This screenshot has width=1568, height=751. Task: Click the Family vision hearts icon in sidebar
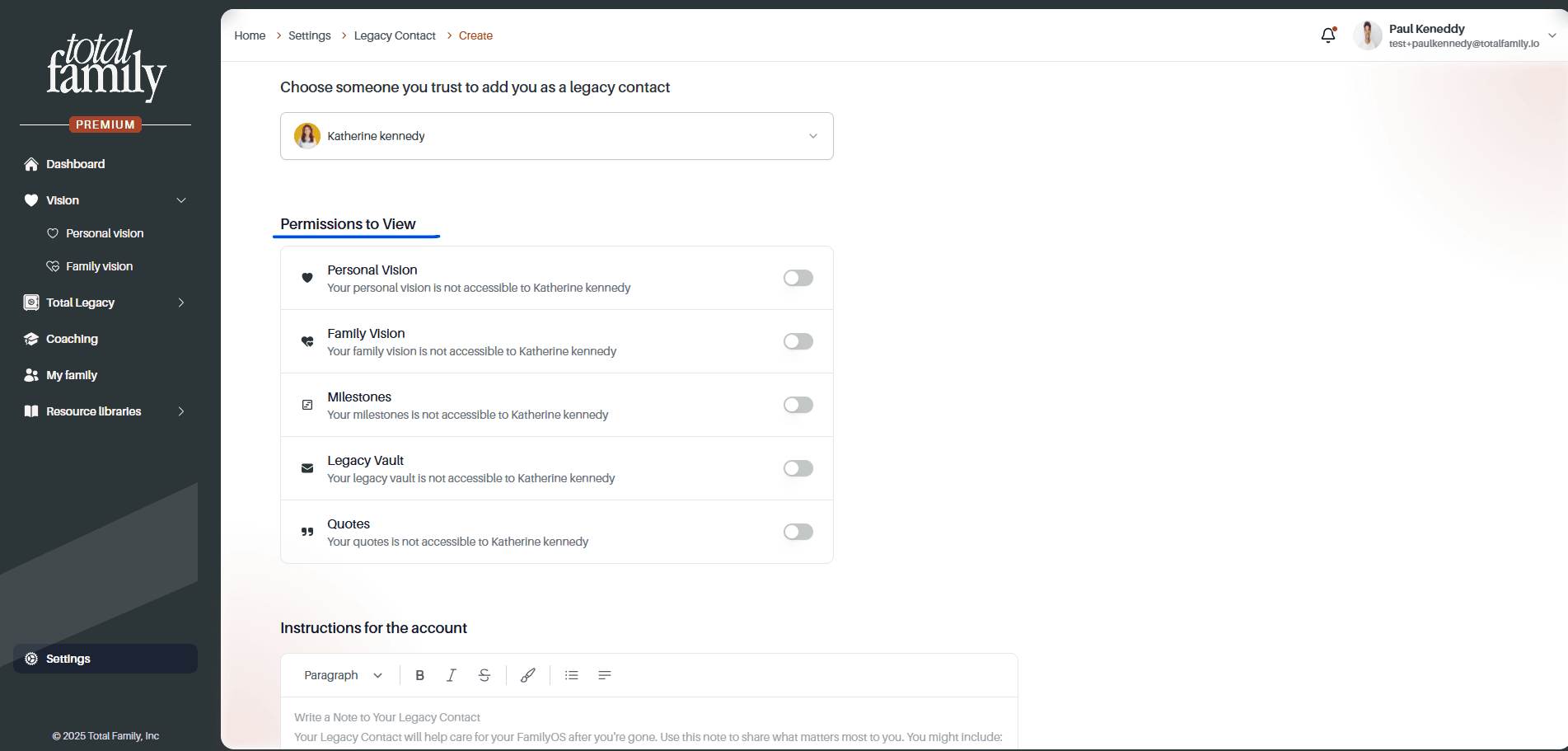coord(53,266)
